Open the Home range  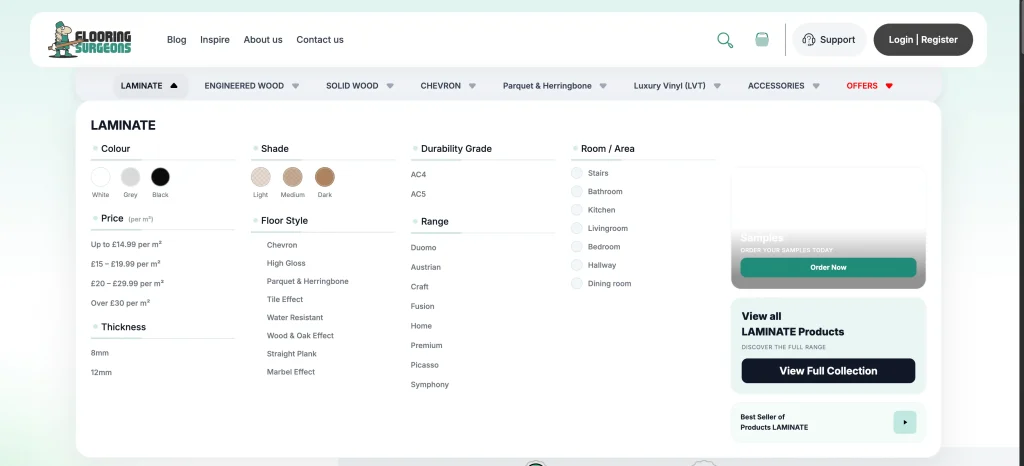(421, 326)
